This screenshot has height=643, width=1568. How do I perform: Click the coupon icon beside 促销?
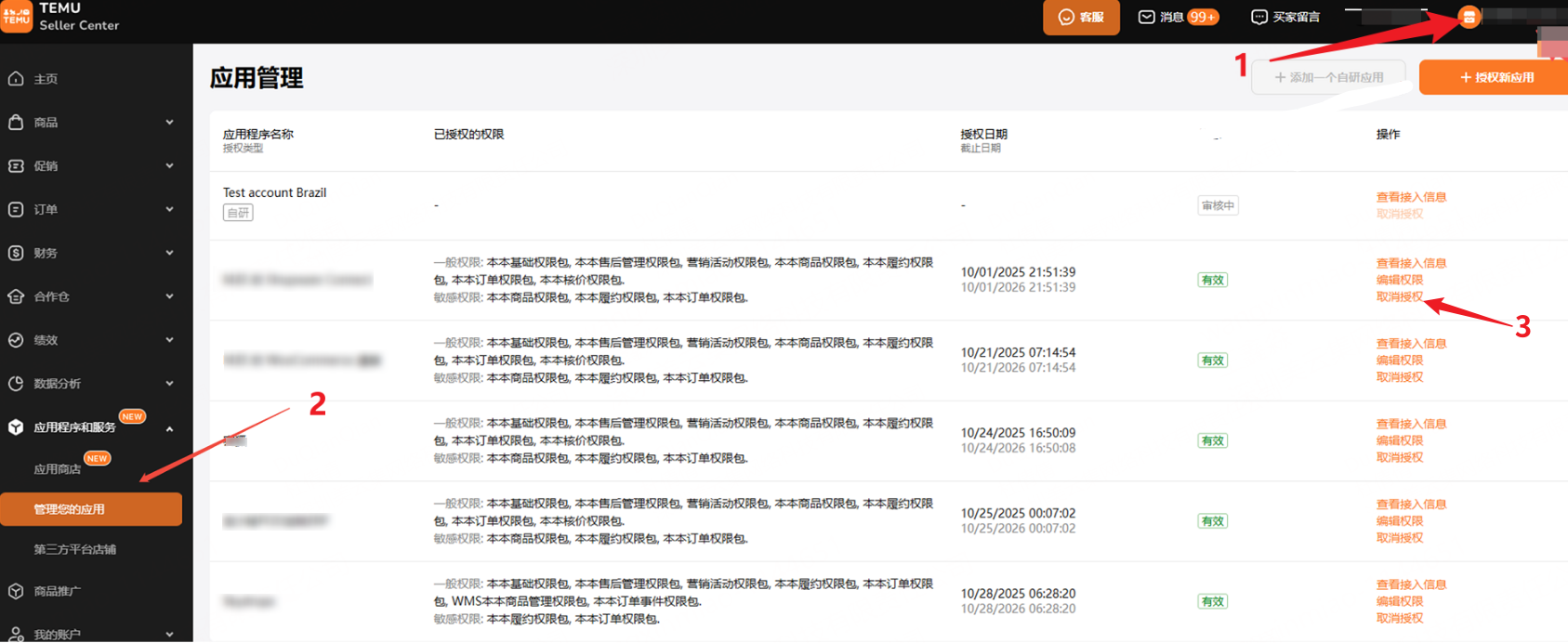(16, 166)
